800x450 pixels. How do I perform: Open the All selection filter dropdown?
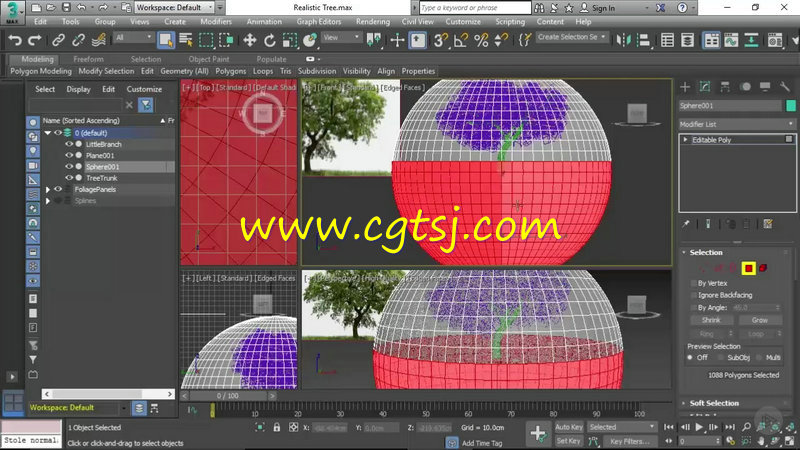[x=134, y=38]
